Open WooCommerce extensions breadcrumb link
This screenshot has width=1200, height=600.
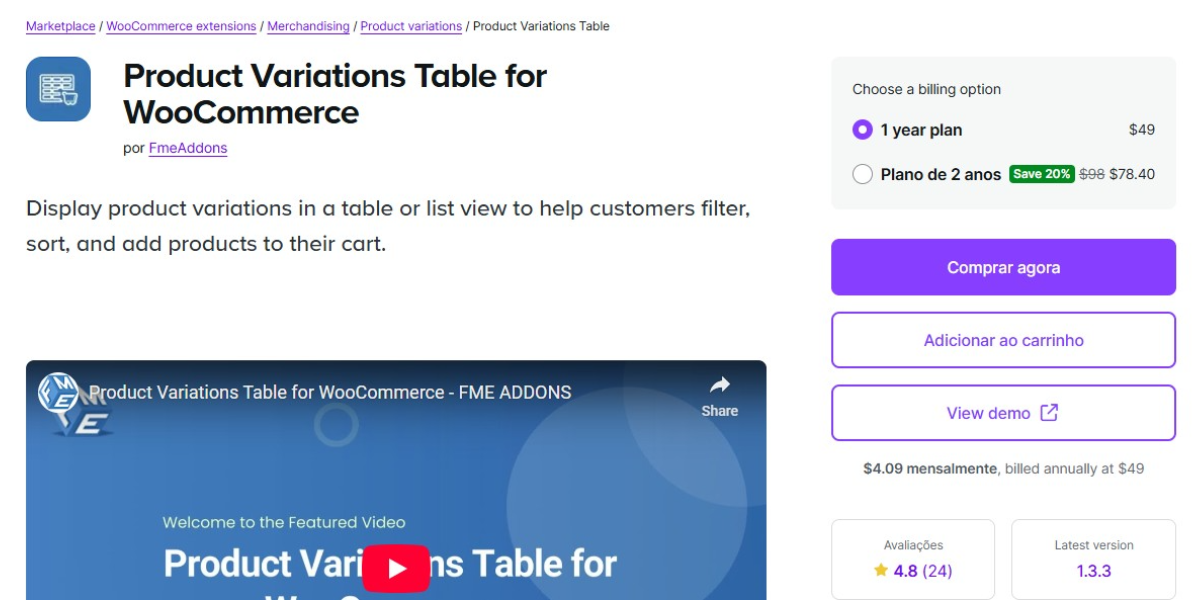pos(181,26)
